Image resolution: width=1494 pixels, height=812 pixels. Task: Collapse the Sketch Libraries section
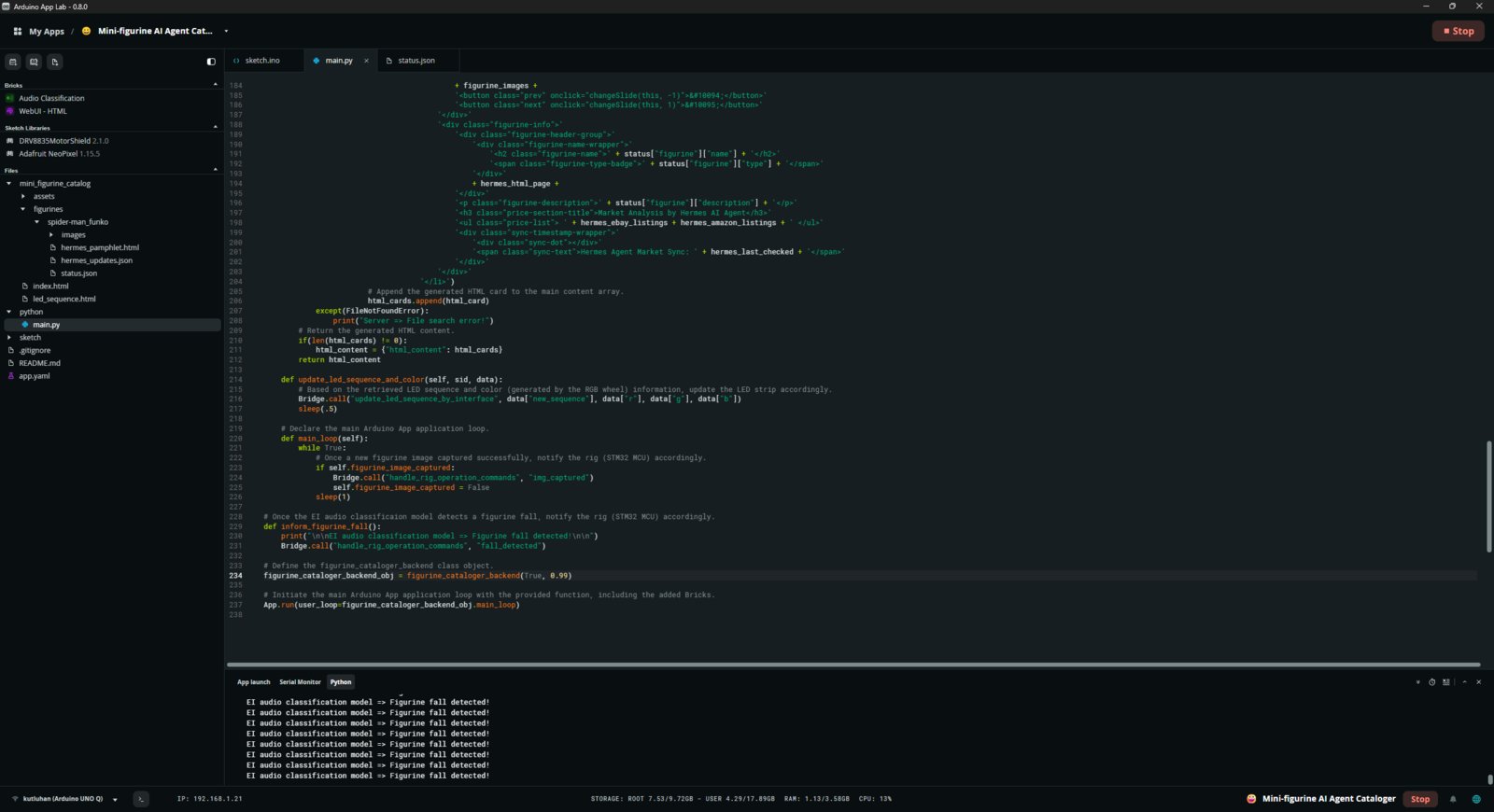click(x=216, y=128)
